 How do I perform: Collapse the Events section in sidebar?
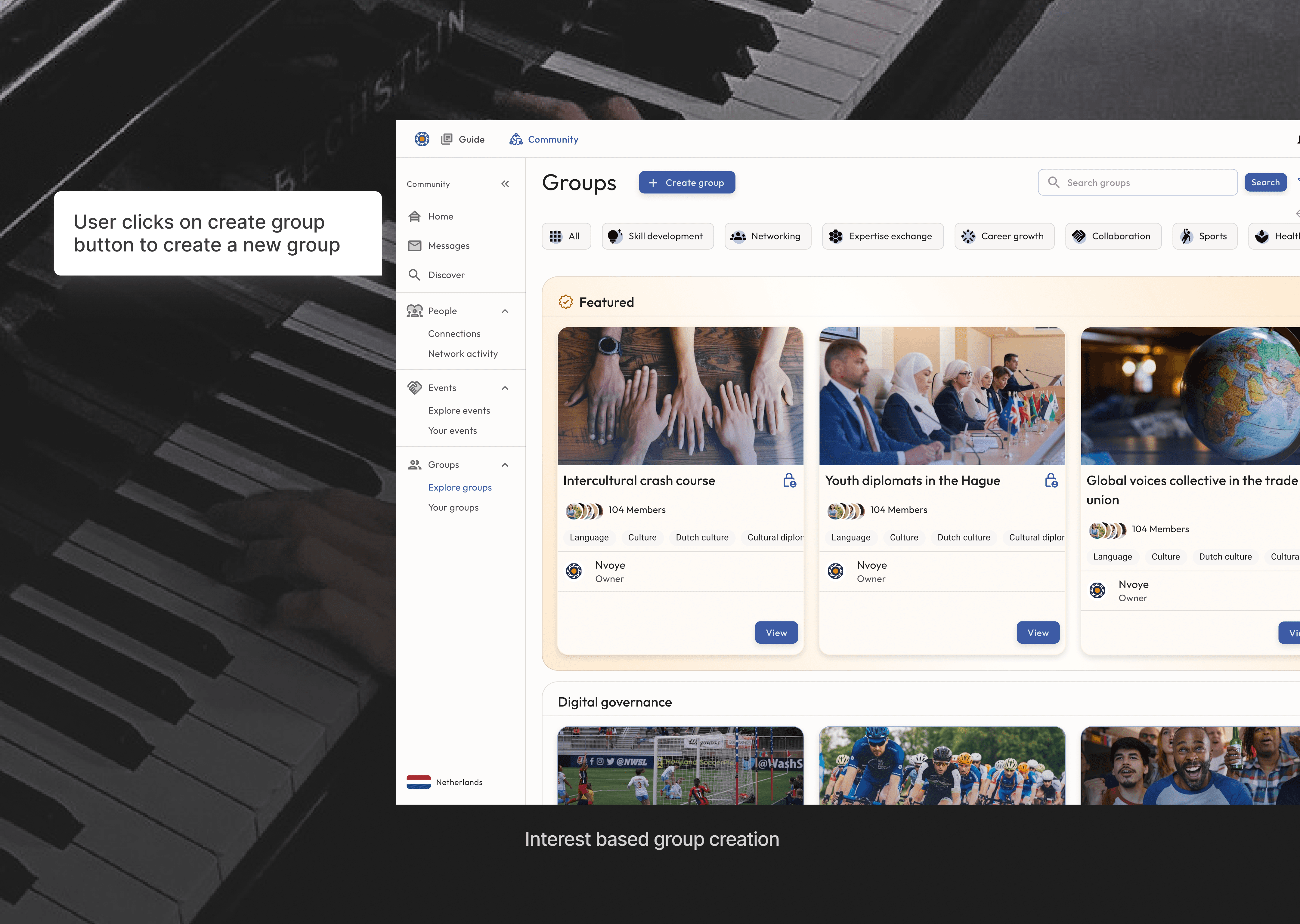click(505, 388)
